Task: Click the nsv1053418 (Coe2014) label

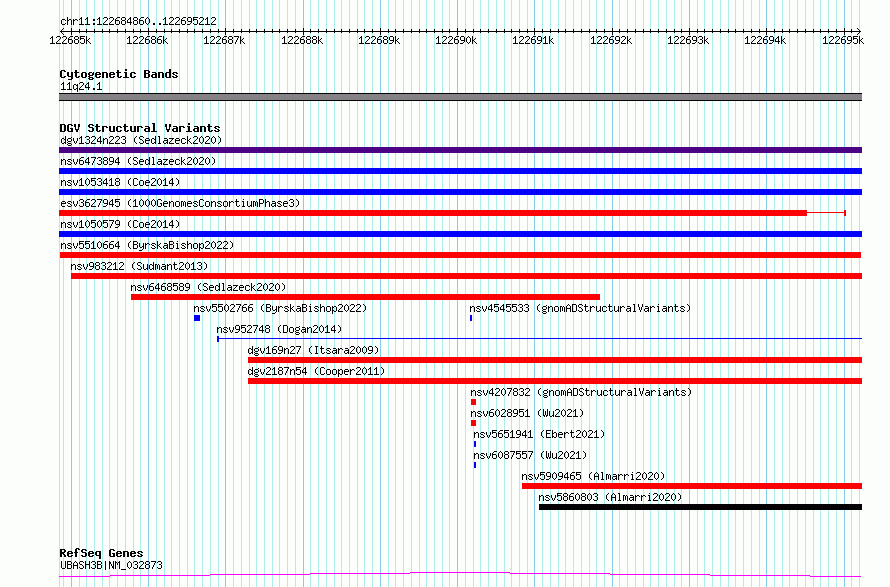Action: click(120, 182)
